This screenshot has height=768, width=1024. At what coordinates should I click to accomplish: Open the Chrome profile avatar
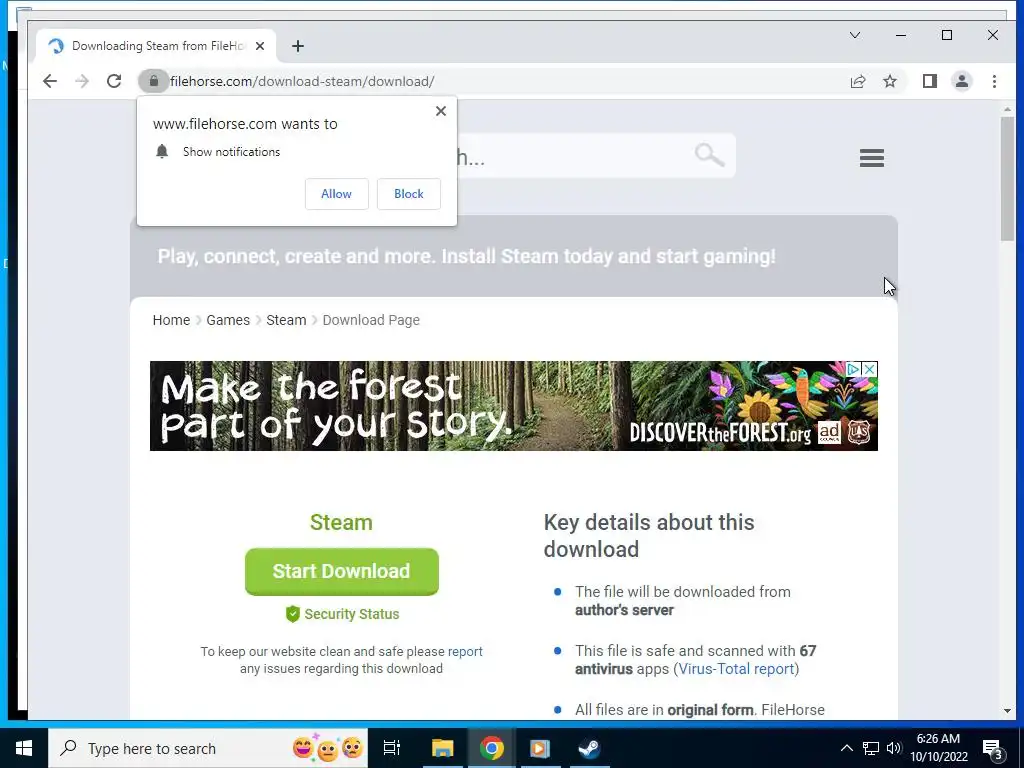tap(962, 81)
